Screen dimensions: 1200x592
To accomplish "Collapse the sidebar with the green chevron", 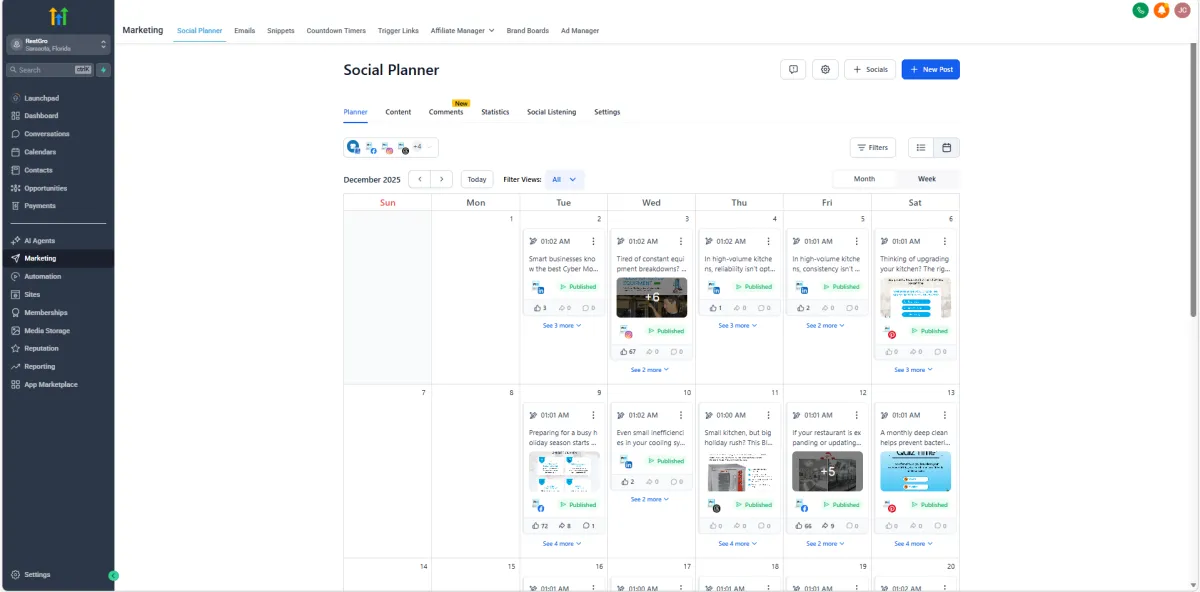I will click(x=114, y=576).
